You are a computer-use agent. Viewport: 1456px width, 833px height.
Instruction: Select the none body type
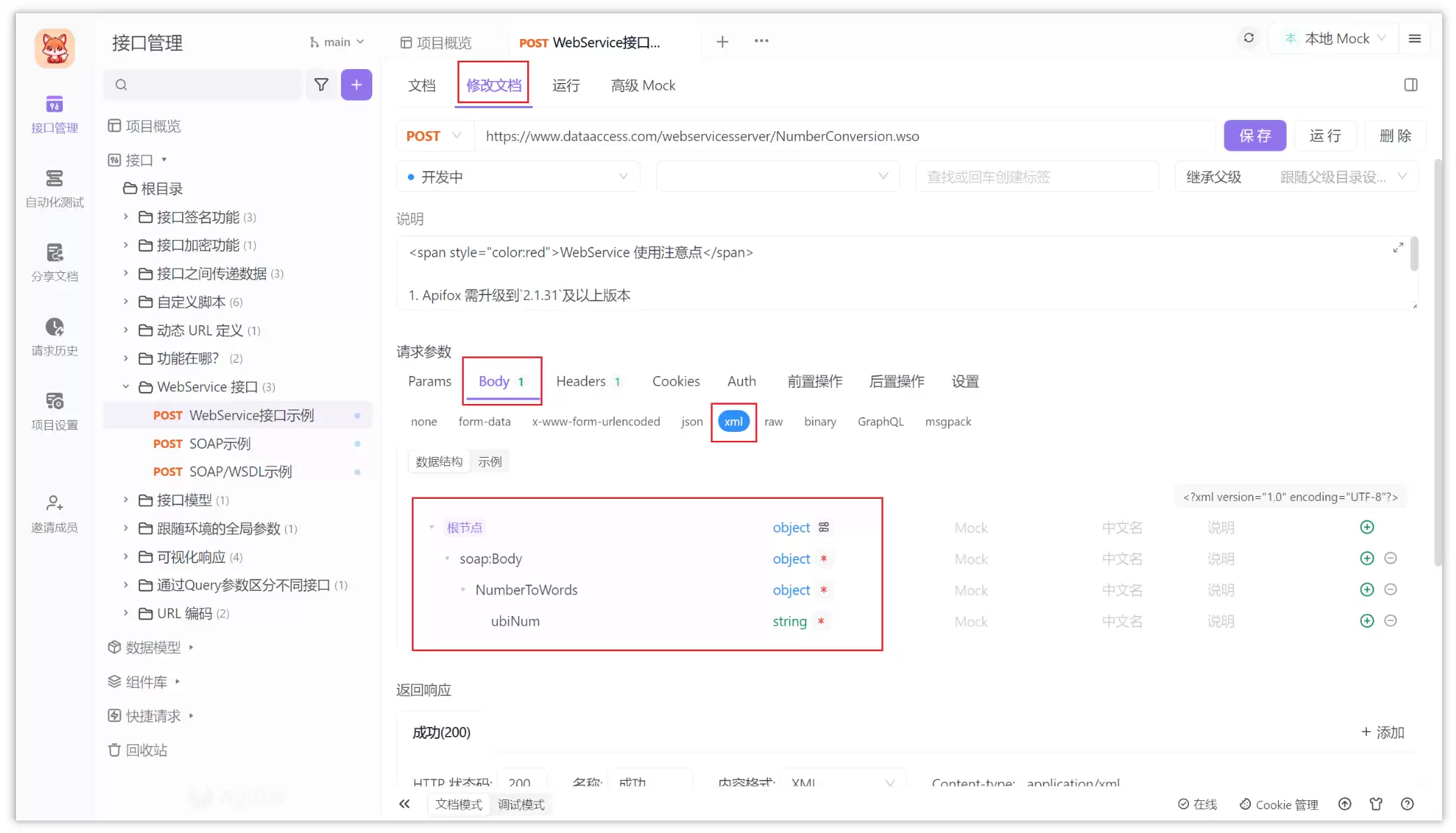coord(424,421)
